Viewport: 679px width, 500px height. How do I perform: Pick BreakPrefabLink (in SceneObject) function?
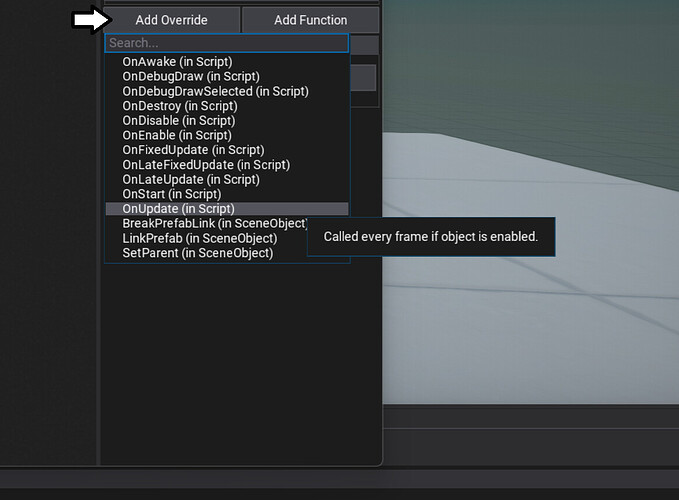215,223
